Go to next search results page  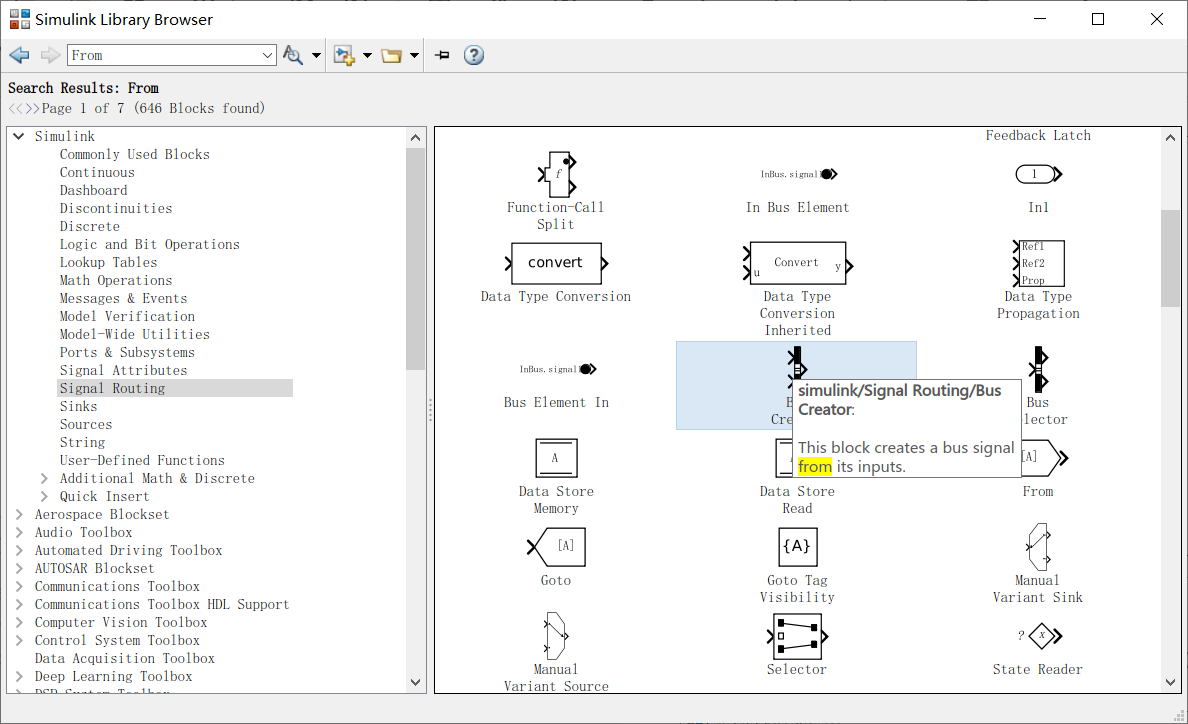(x=33, y=108)
